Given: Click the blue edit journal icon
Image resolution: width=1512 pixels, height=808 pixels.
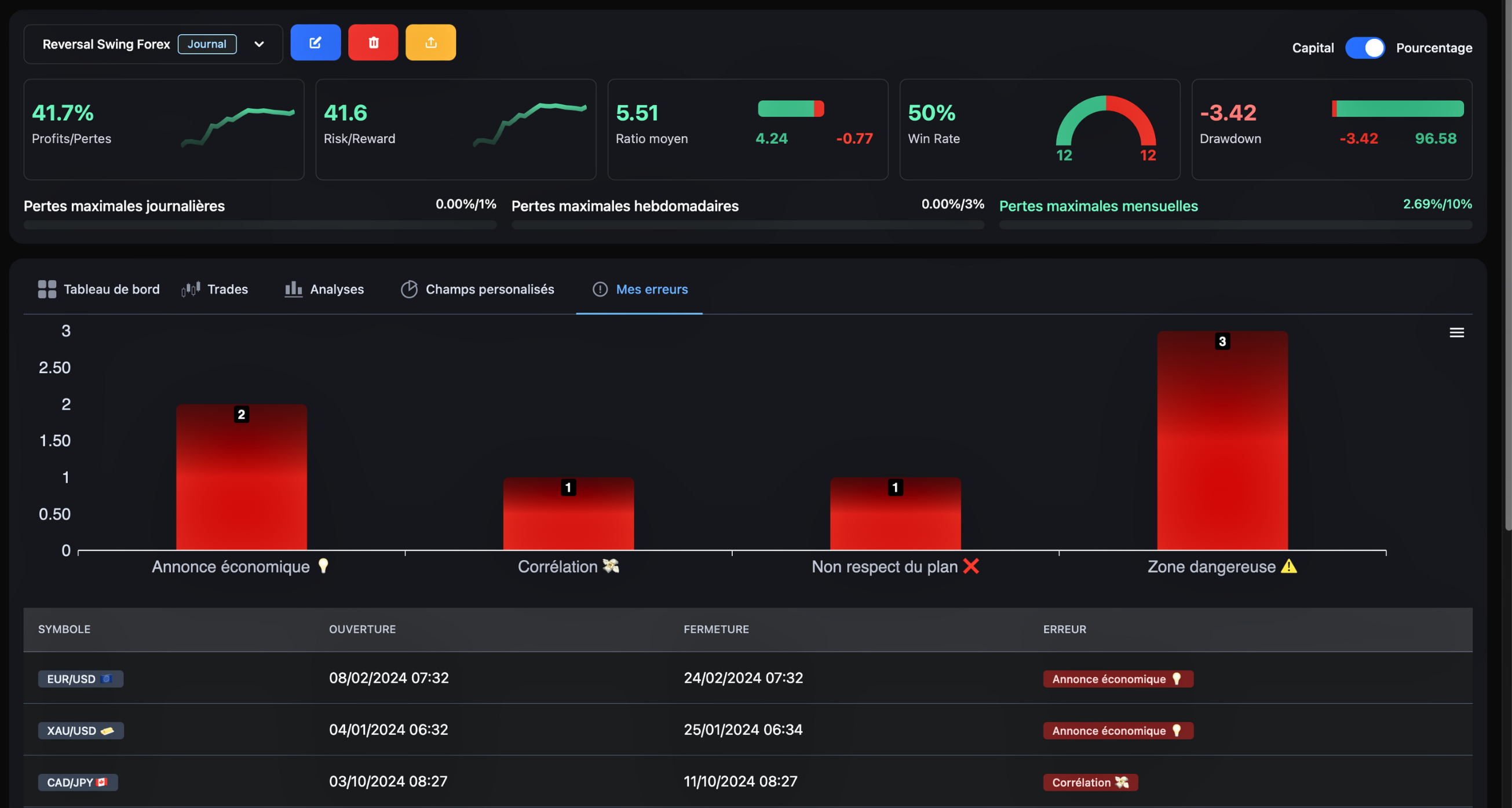Looking at the screenshot, I should (315, 42).
